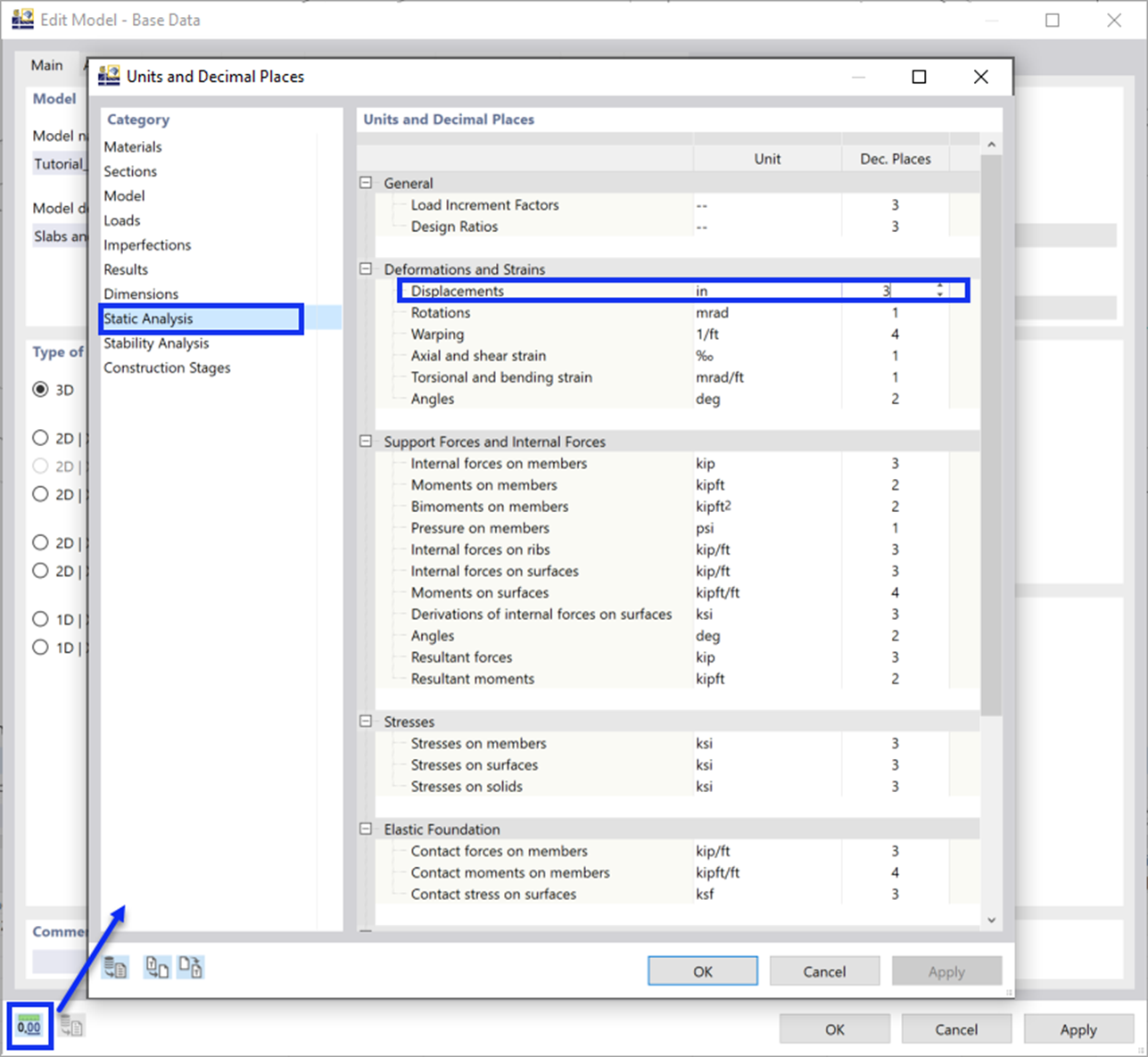Image resolution: width=1148 pixels, height=1057 pixels.
Task: Select the first 2D model type option
Action: pos(40,438)
